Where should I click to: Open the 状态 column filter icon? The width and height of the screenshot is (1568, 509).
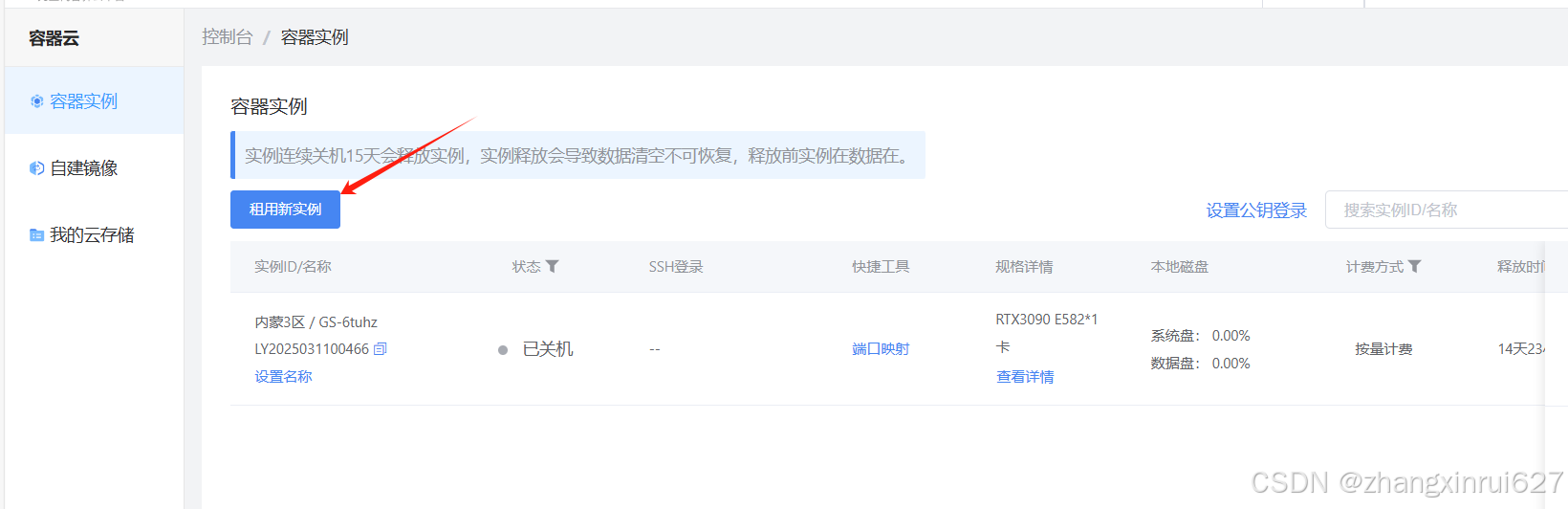click(552, 267)
